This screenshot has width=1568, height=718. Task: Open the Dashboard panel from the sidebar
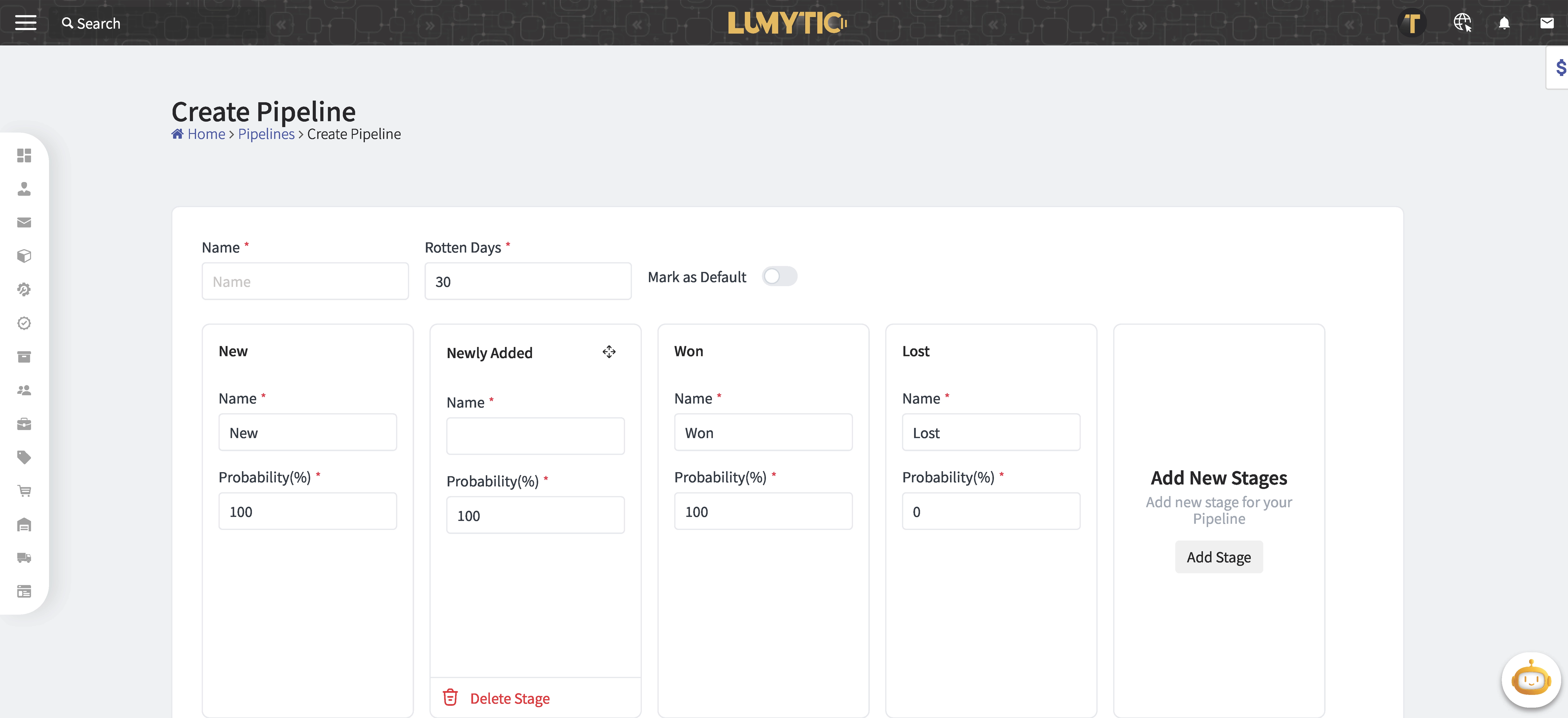click(x=24, y=156)
